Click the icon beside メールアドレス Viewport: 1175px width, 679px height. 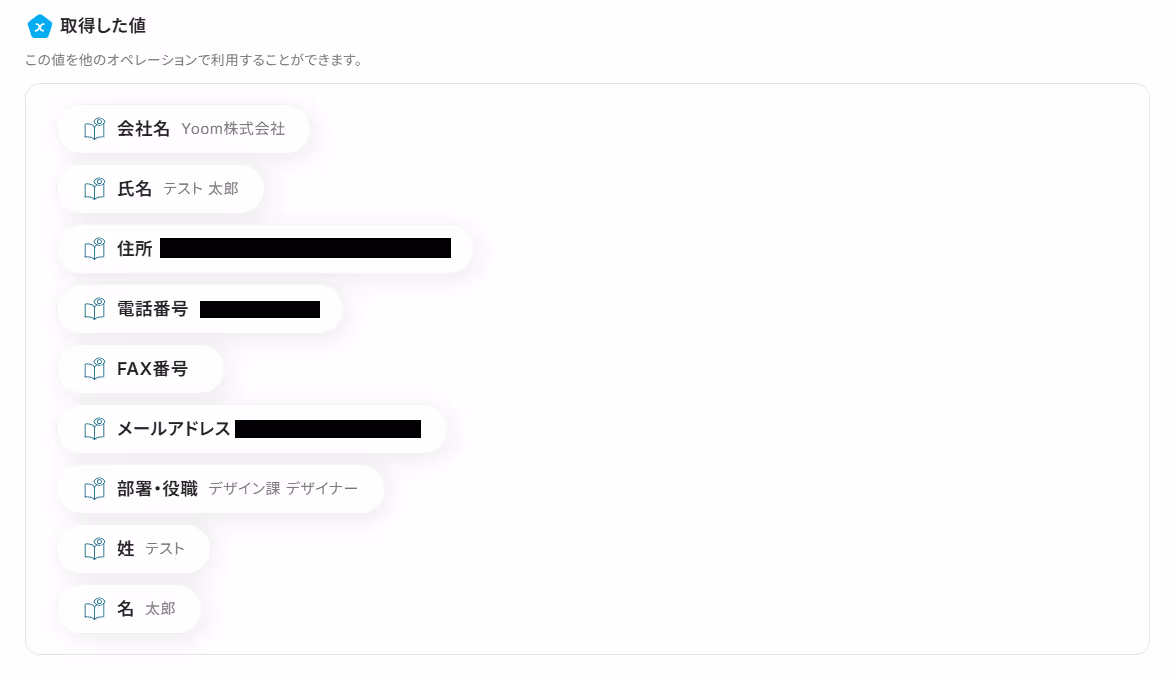(x=94, y=429)
